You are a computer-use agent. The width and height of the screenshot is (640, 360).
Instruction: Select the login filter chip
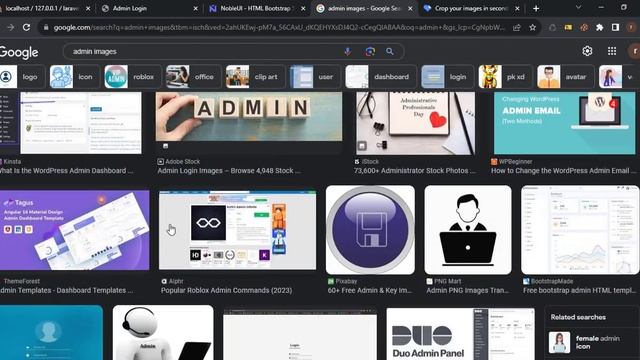(x=447, y=77)
